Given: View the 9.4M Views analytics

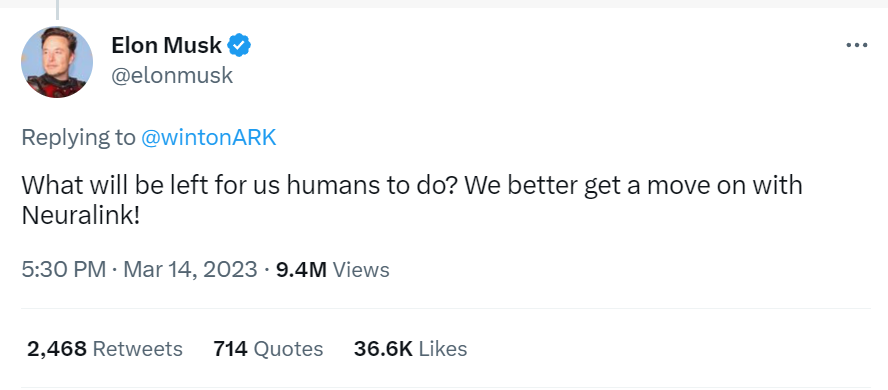Looking at the screenshot, I should point(332,269).
